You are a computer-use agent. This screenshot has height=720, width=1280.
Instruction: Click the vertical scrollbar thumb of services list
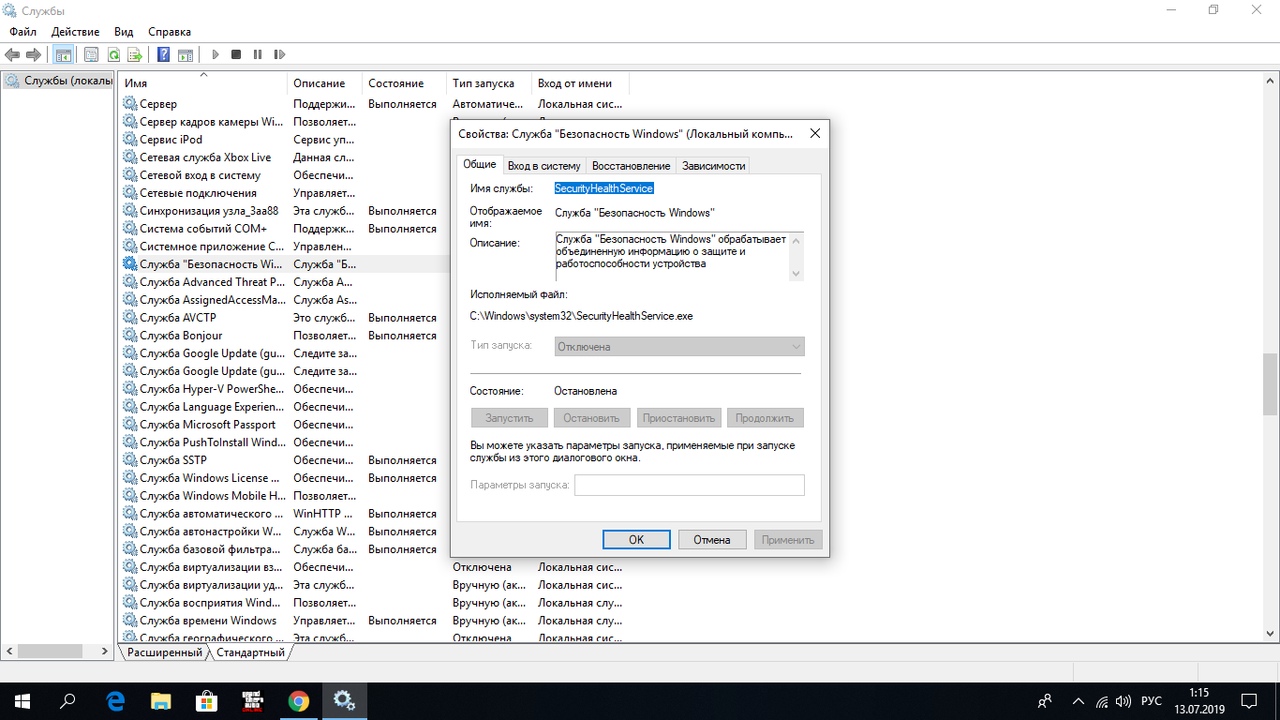pyautogui.click(x=1271, y=385)
